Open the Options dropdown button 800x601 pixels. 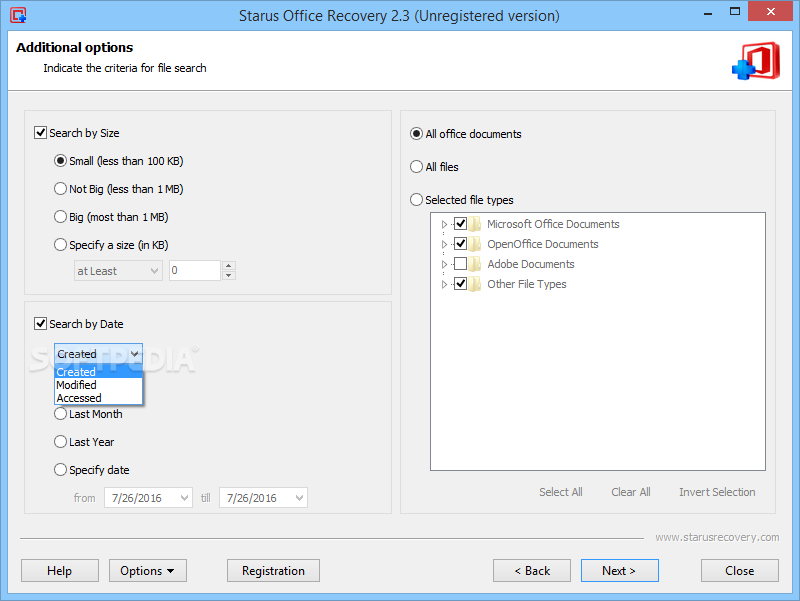pos(147,570)
